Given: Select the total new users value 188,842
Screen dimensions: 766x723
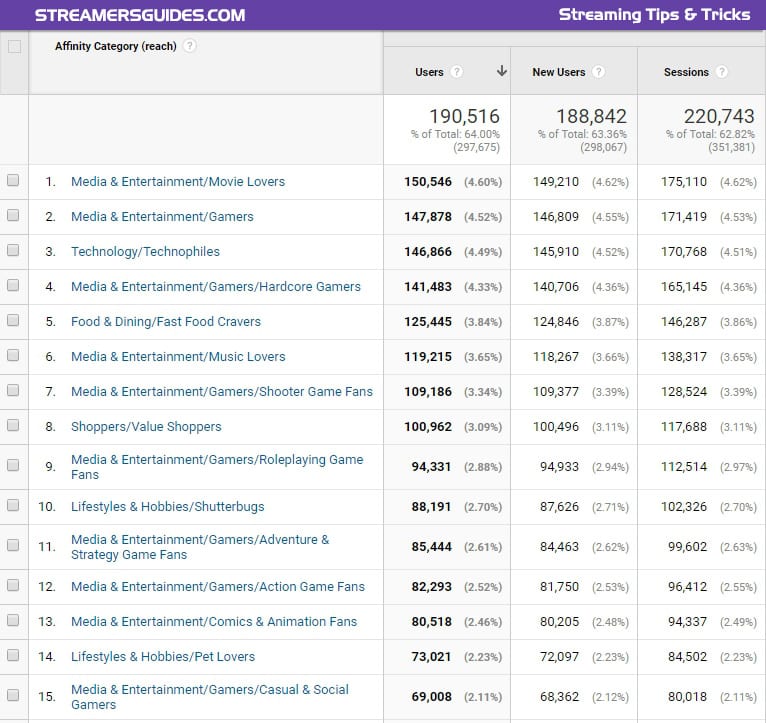Looking at the screenshot, I should coord(592,116).
